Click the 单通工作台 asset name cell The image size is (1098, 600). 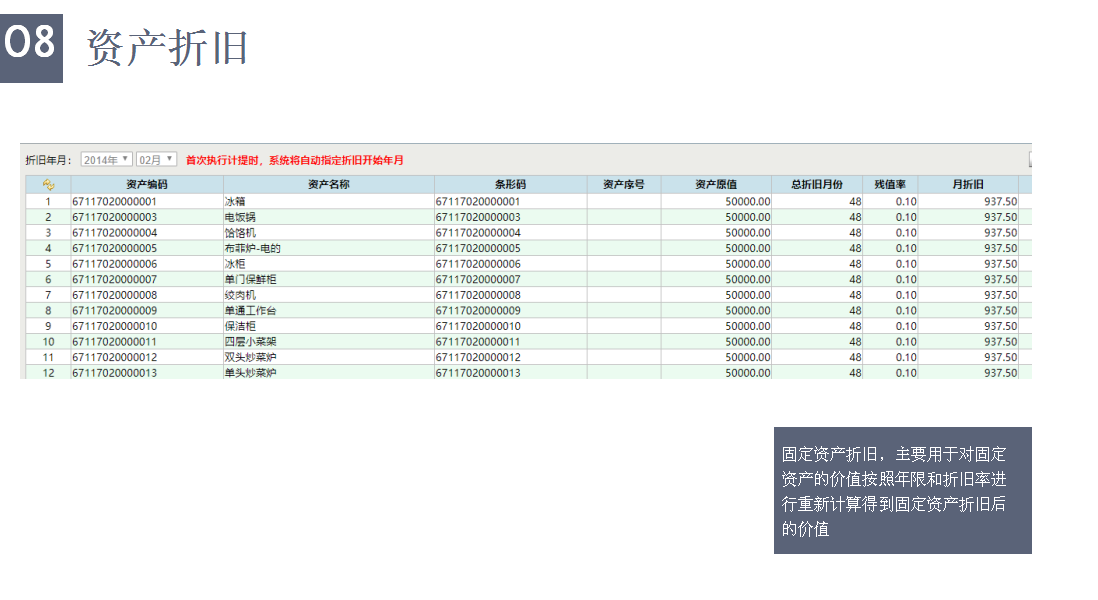(x=248, y=311)
